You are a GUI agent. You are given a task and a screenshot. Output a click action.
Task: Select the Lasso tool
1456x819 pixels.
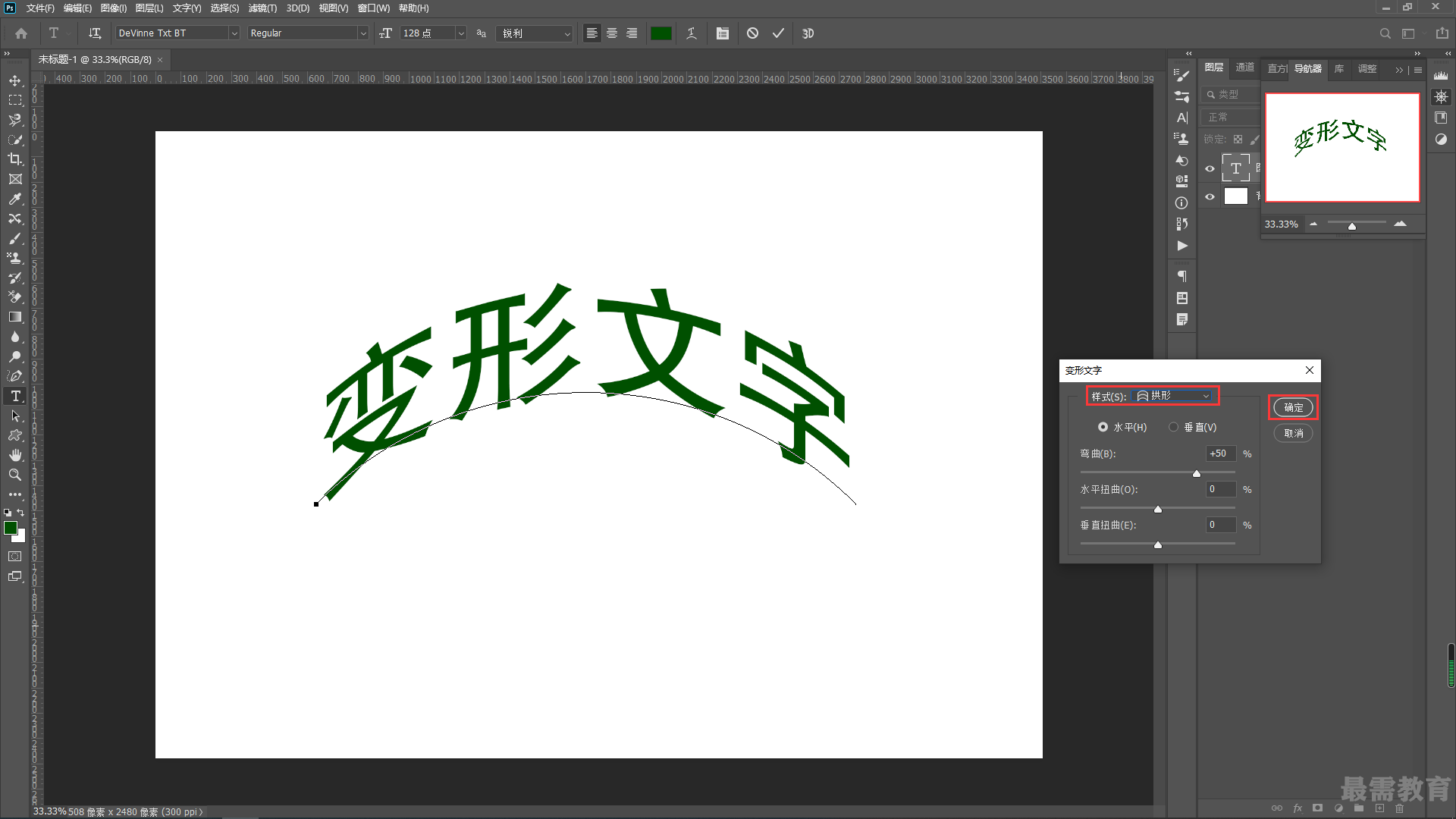(x=15, y=120)
